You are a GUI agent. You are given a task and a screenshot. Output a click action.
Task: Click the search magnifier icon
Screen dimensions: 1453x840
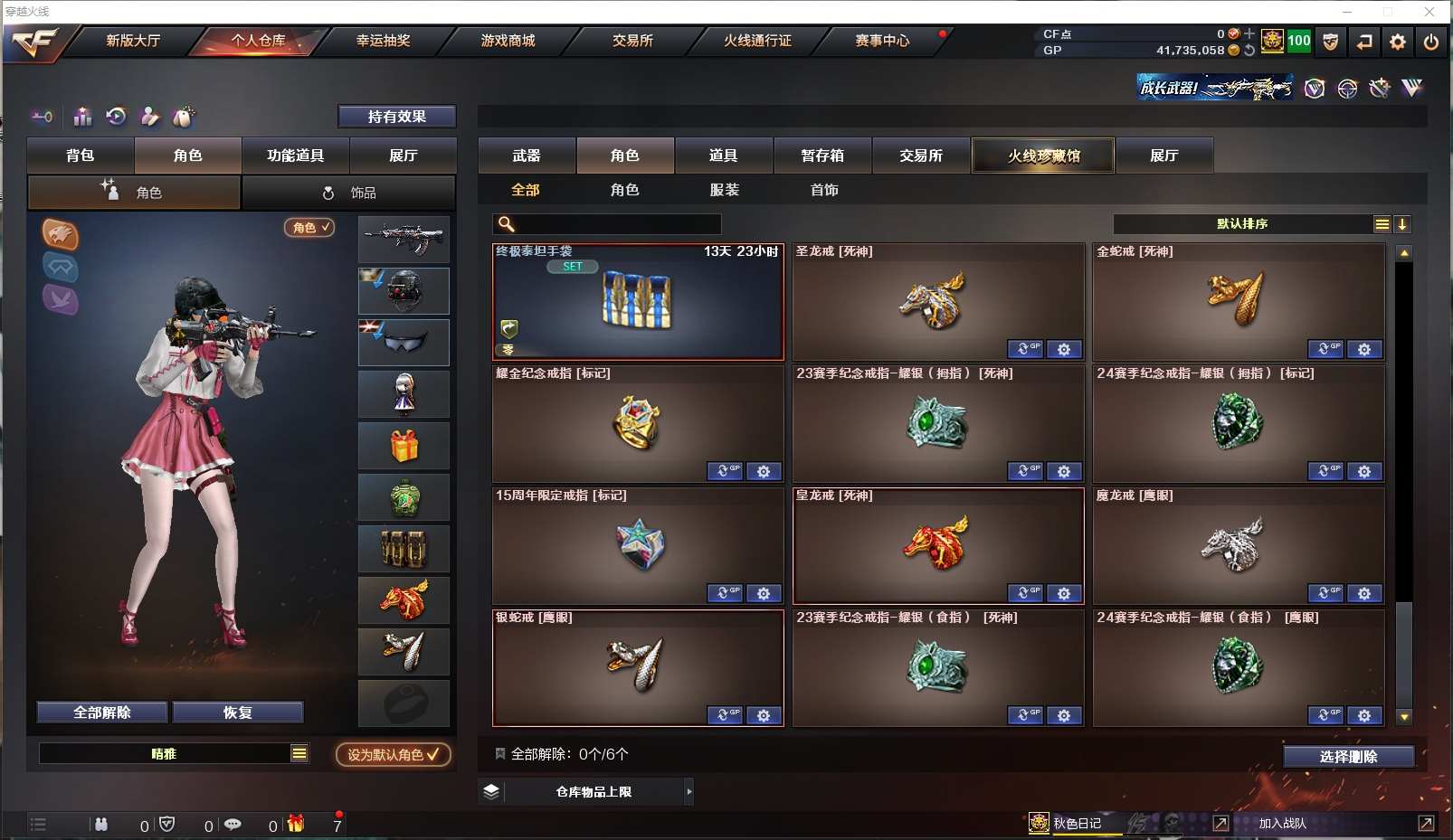[507, 224]
